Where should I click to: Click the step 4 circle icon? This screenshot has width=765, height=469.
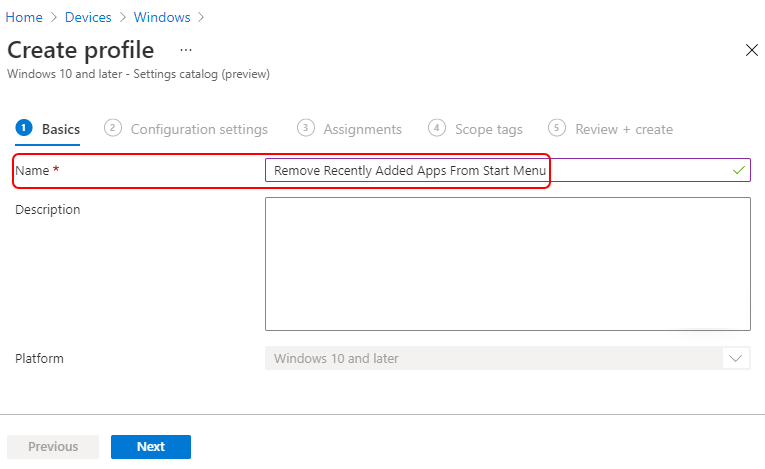(437, 128)
